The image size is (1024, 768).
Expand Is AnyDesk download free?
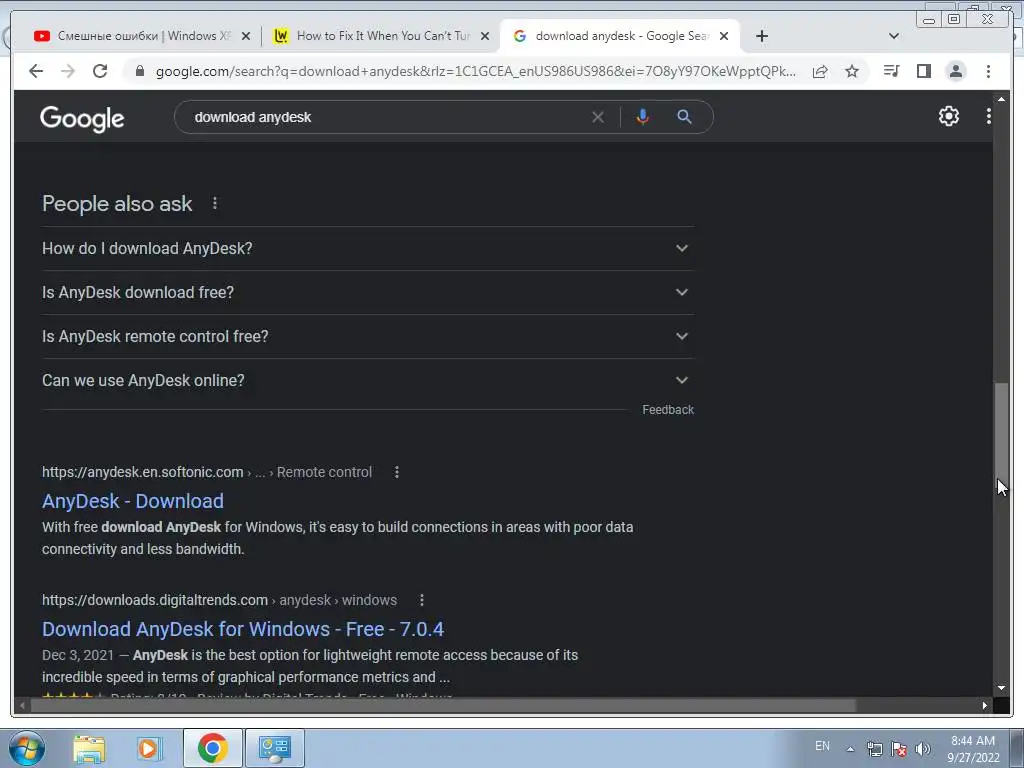tap(368, 293)
